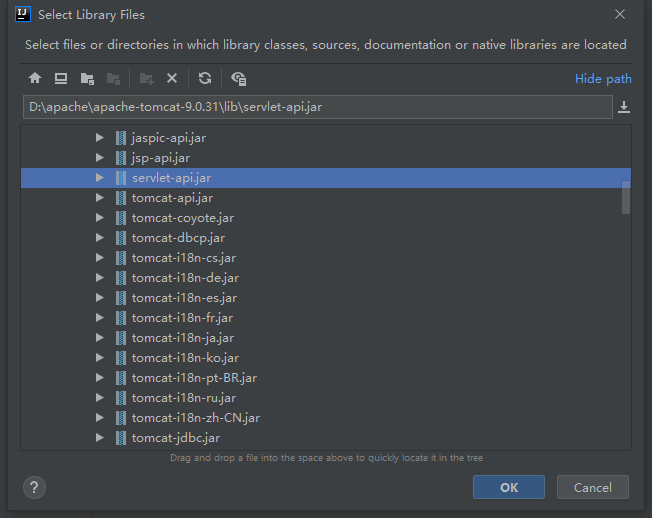This screenshot has width=652, height=518.
Task: Expand tomcat-i18n-ru.jar tree node
Action: click(99, 397)
